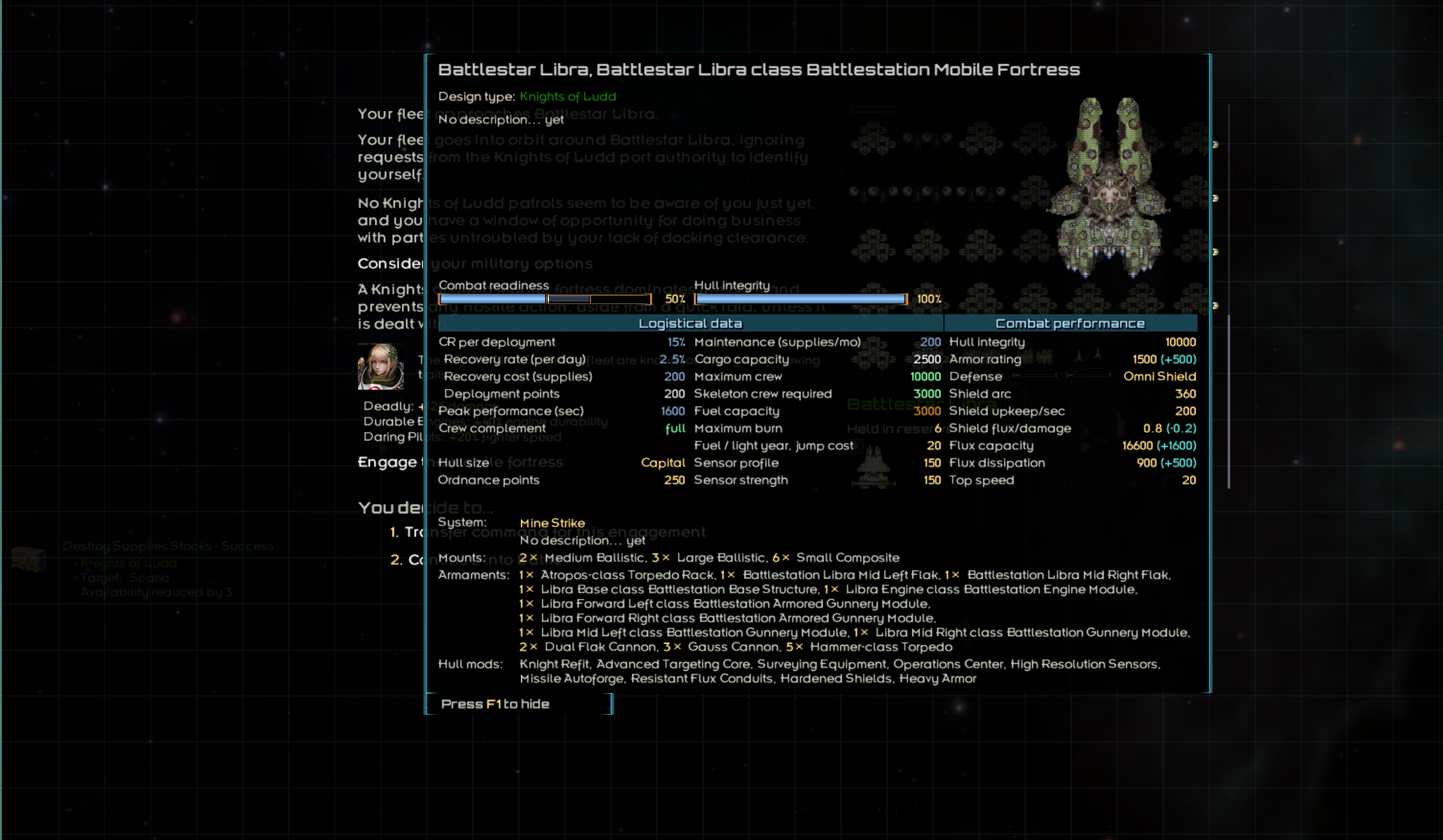This screenshot has width=1443, height=840.
Task: Click the Destroy Supplies Stocks - Success message
Action: 168,546
